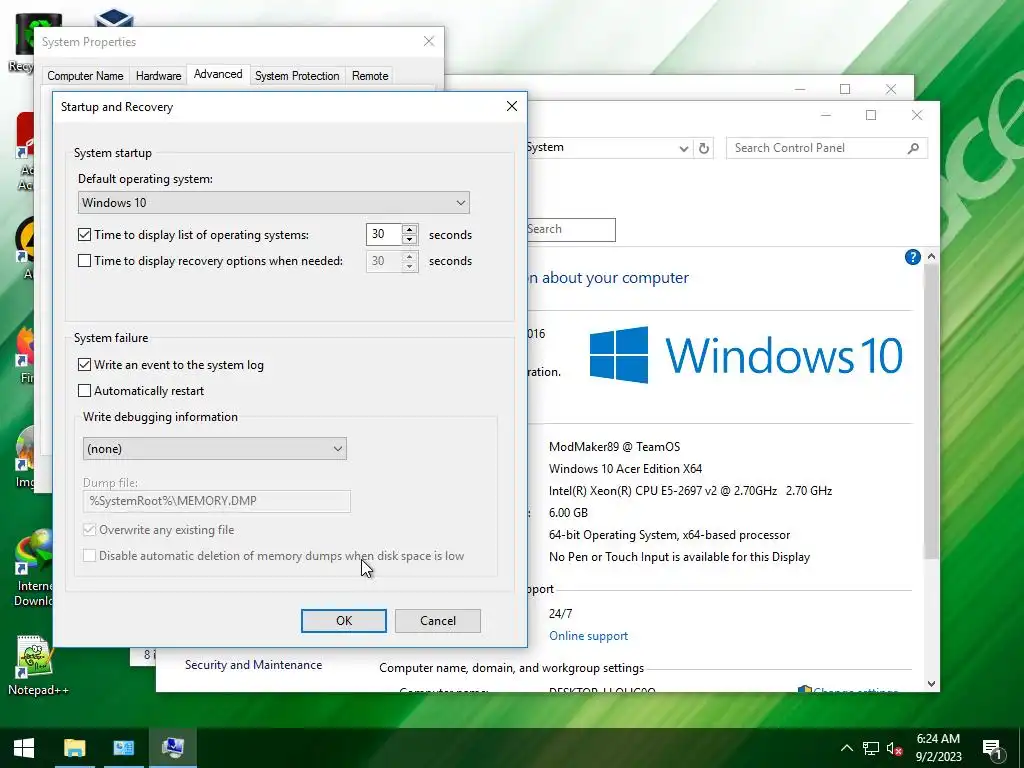
Task: Expand the address bar history dropdown arrow
Action: pos(683,148)
